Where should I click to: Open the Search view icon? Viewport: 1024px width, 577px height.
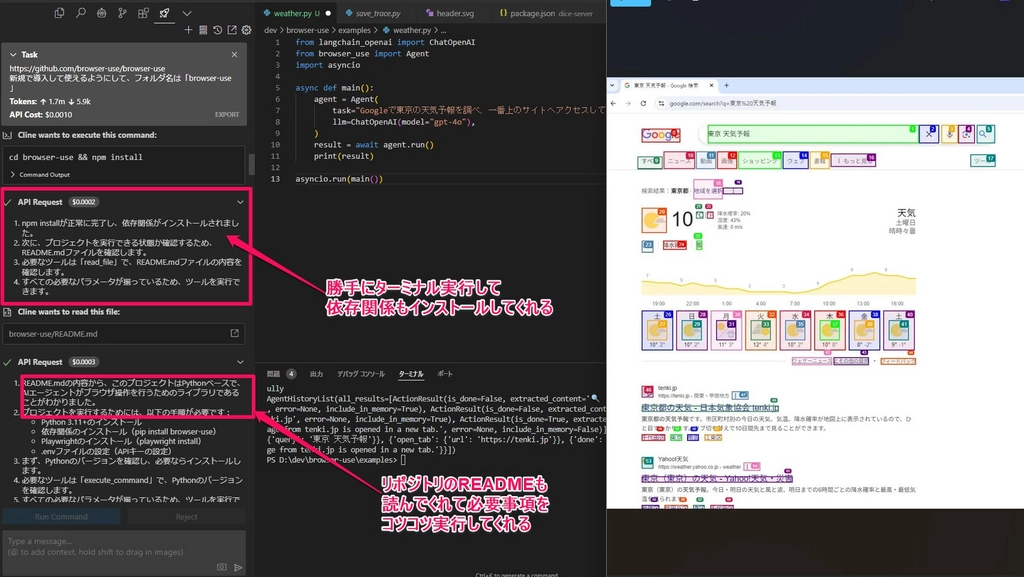coord(80,12)
